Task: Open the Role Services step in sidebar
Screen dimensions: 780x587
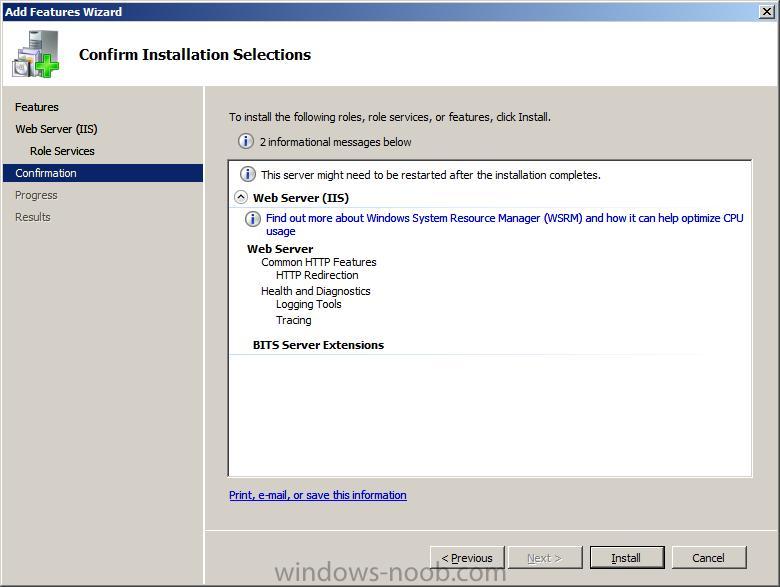Action: point(62,151)
